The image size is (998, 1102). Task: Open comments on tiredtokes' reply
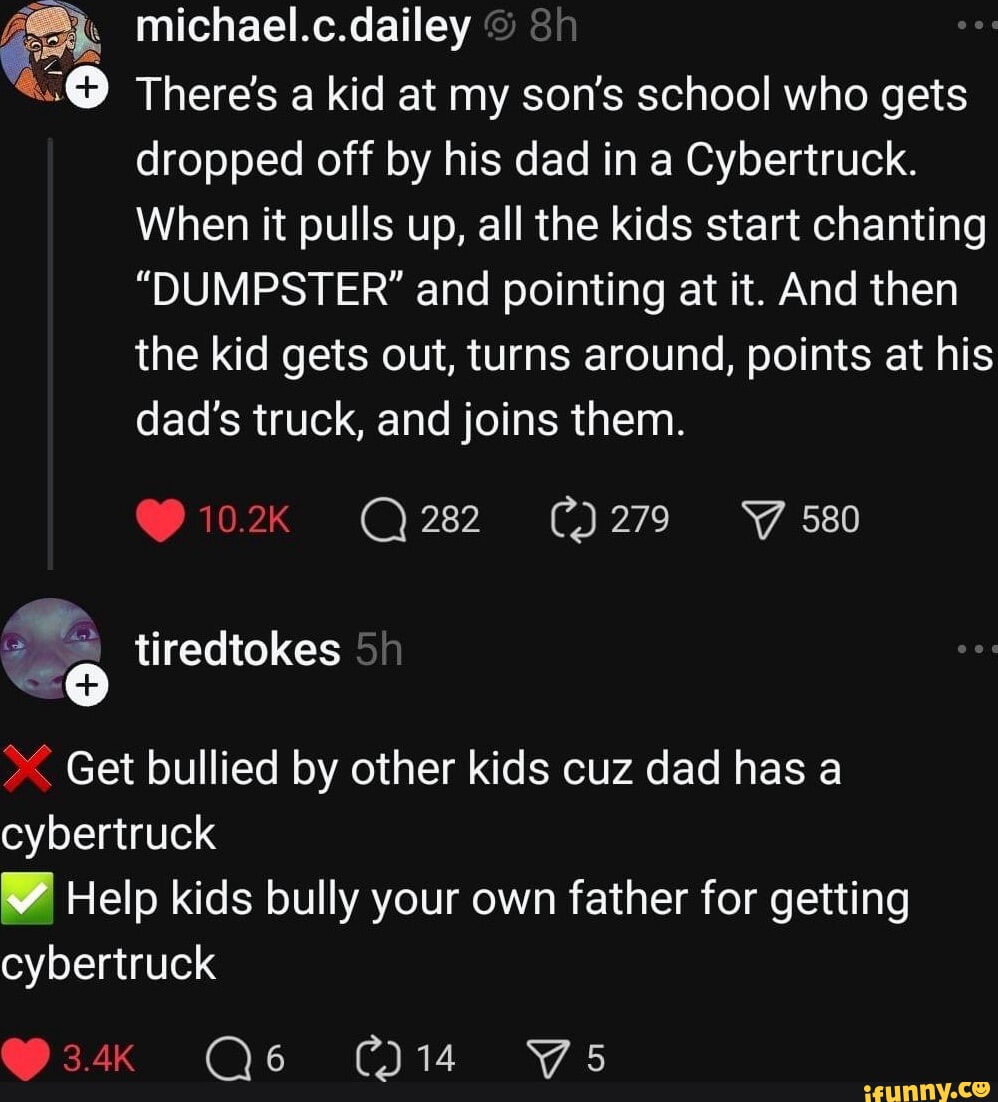coord(226,1059)
